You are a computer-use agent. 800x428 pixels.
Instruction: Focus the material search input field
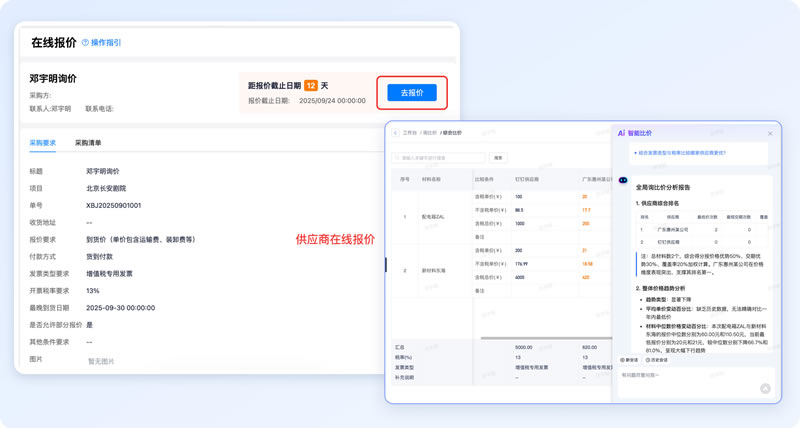pyautogui.click(x=440, y=158)
